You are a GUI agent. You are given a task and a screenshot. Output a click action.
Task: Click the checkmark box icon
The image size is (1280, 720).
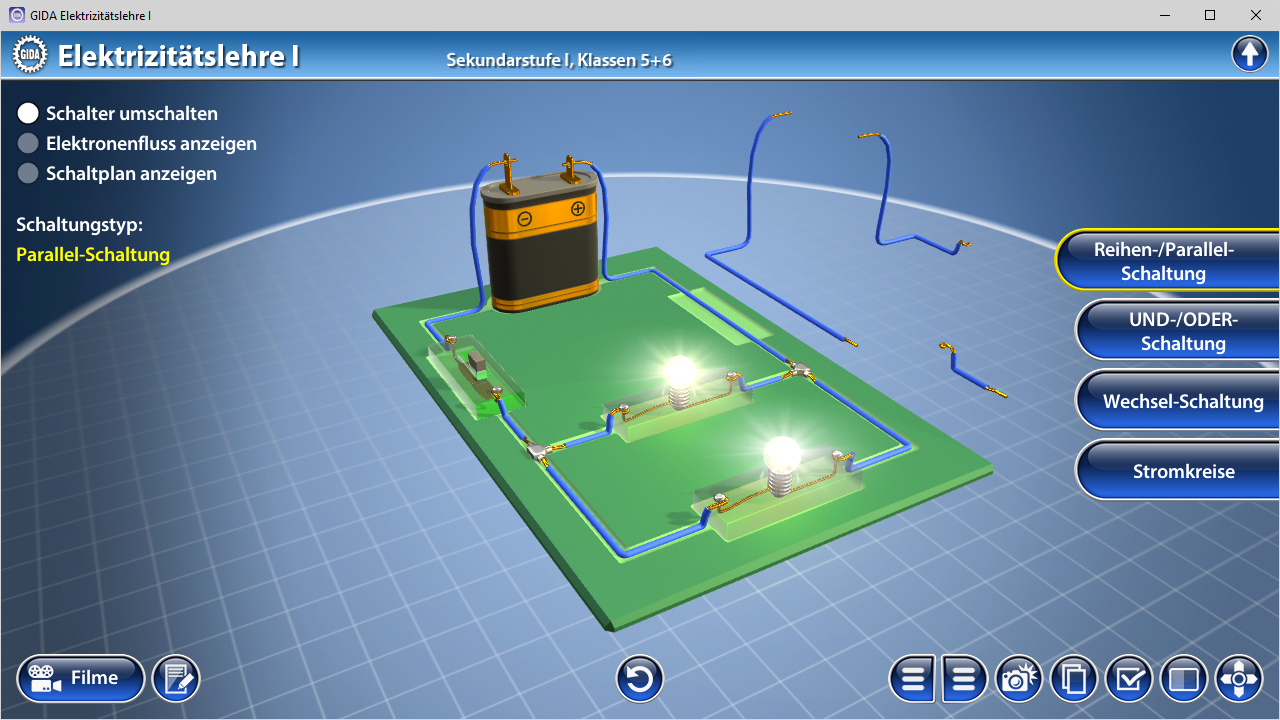[x=1129, y=680]
